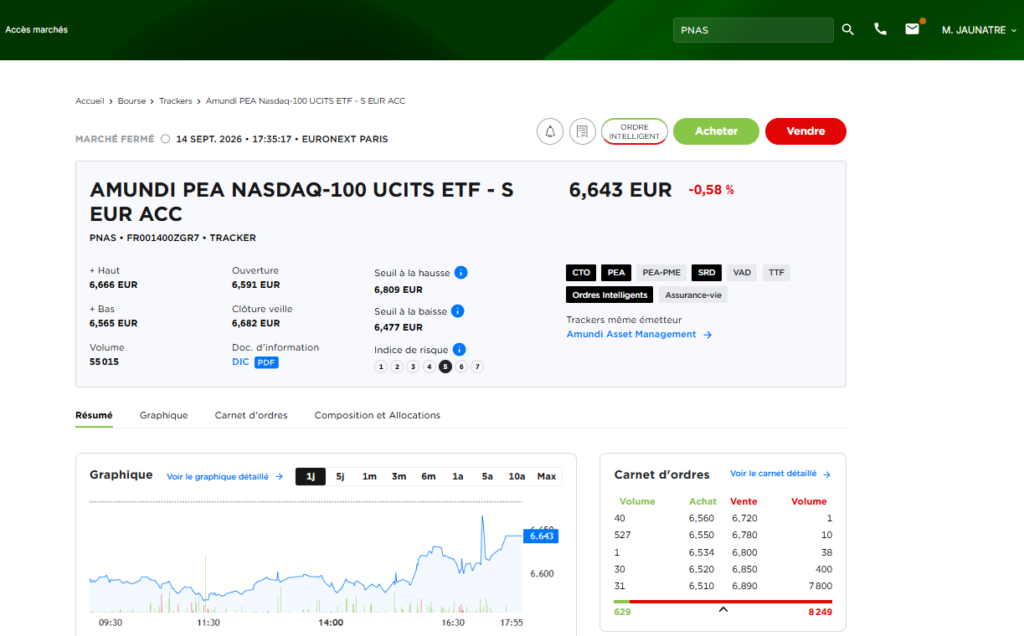
Task: Open the mail messages icon
Action: click(x=912, y=29)
